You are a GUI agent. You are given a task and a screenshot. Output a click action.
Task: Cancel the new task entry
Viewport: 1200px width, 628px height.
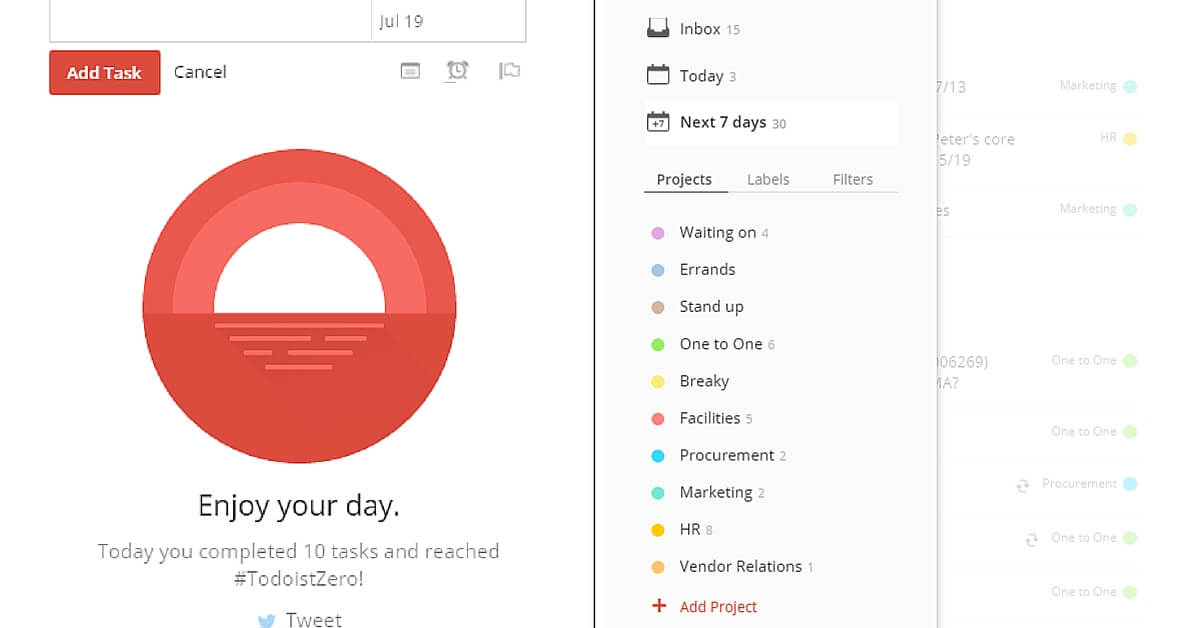pyautogui.click(x=200, y=72)
